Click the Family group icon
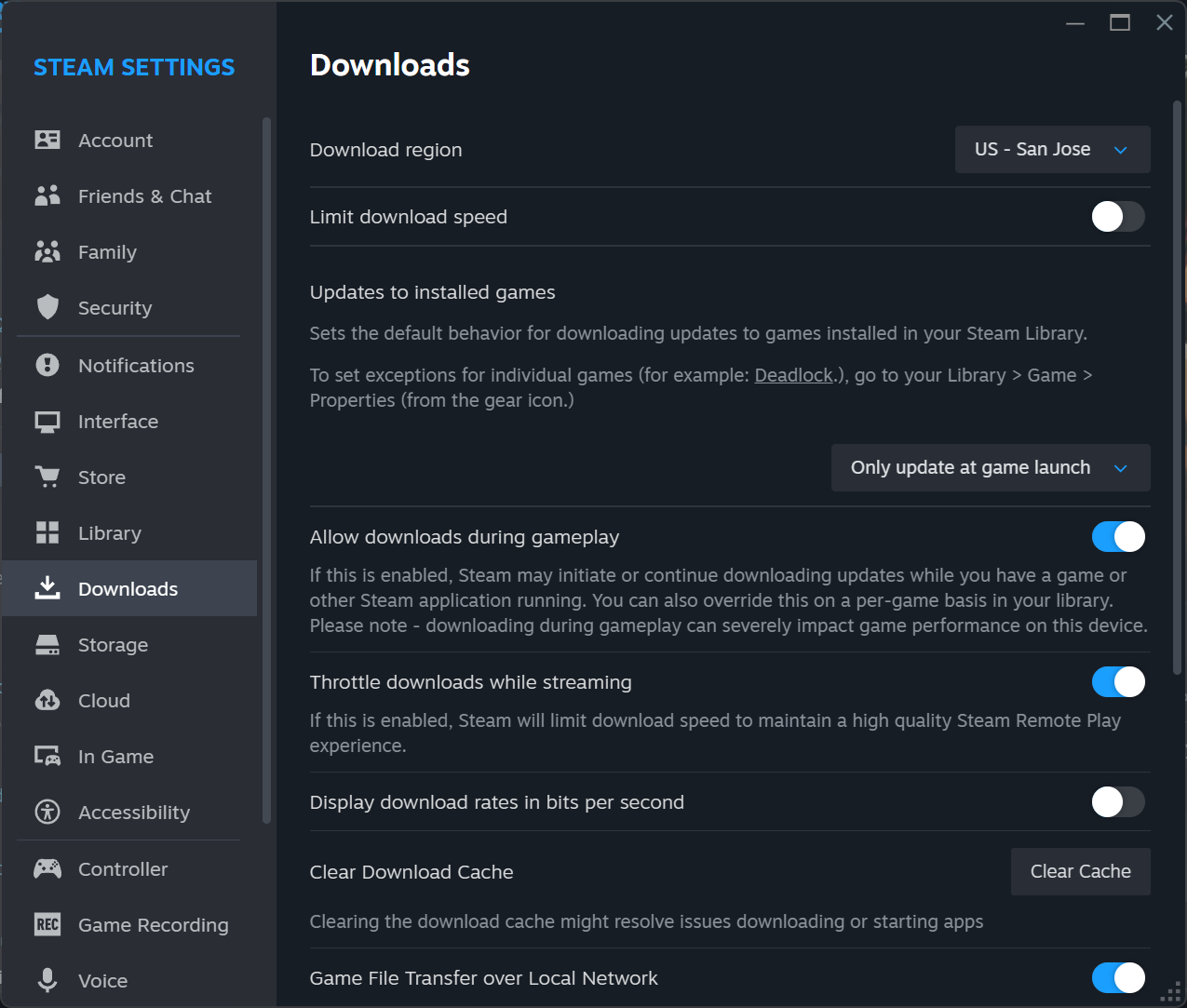Image resolution: width=1187 pixels, height=1008 pixels. point(47,252)
